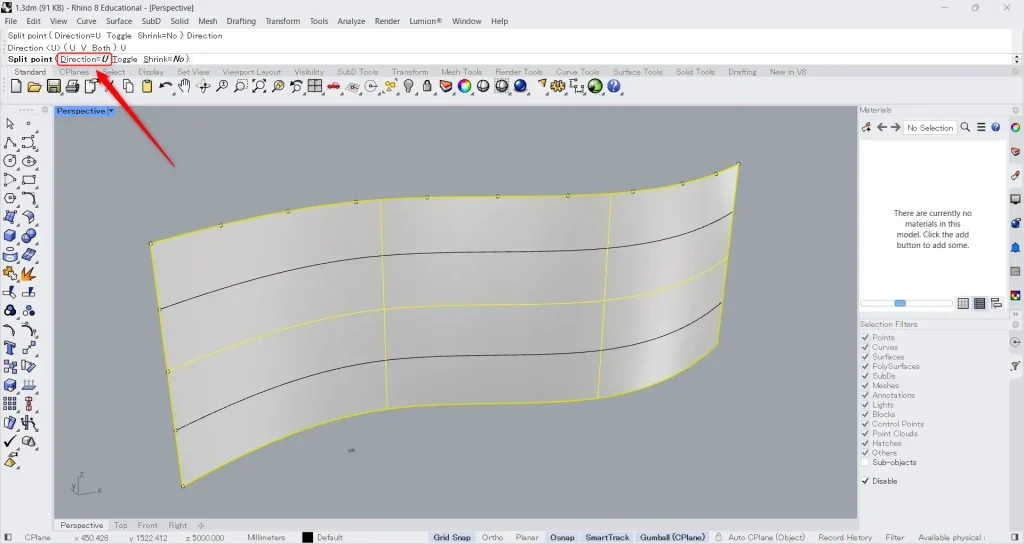1024x544 pixels.
Task: Toggle the PolySurfaces selection filter
Action: pos(865,366)
